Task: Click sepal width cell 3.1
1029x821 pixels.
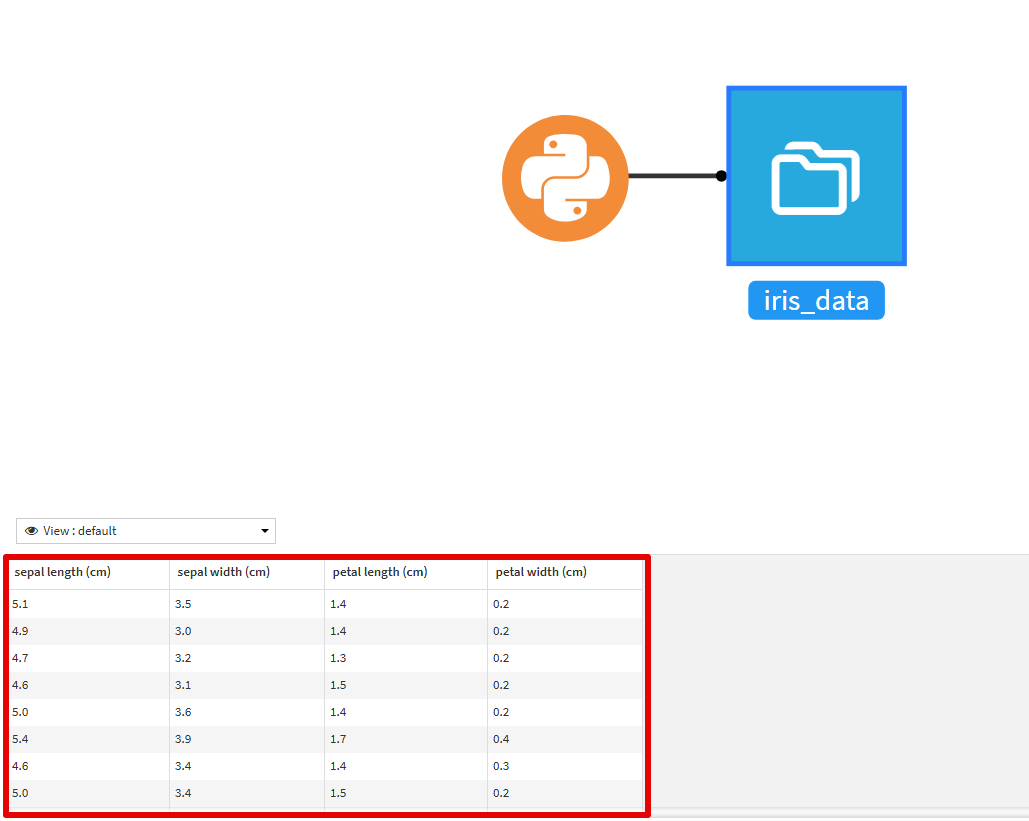Action: coord(247,684)
